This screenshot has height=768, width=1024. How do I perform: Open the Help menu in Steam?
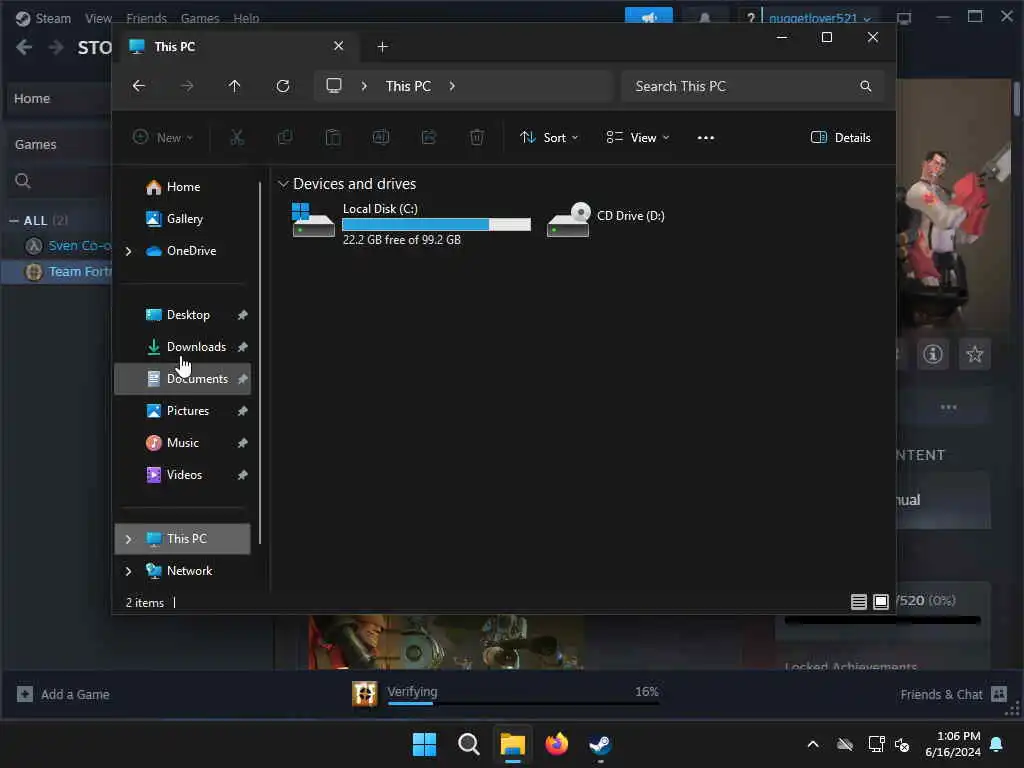[x=246, y=18]
